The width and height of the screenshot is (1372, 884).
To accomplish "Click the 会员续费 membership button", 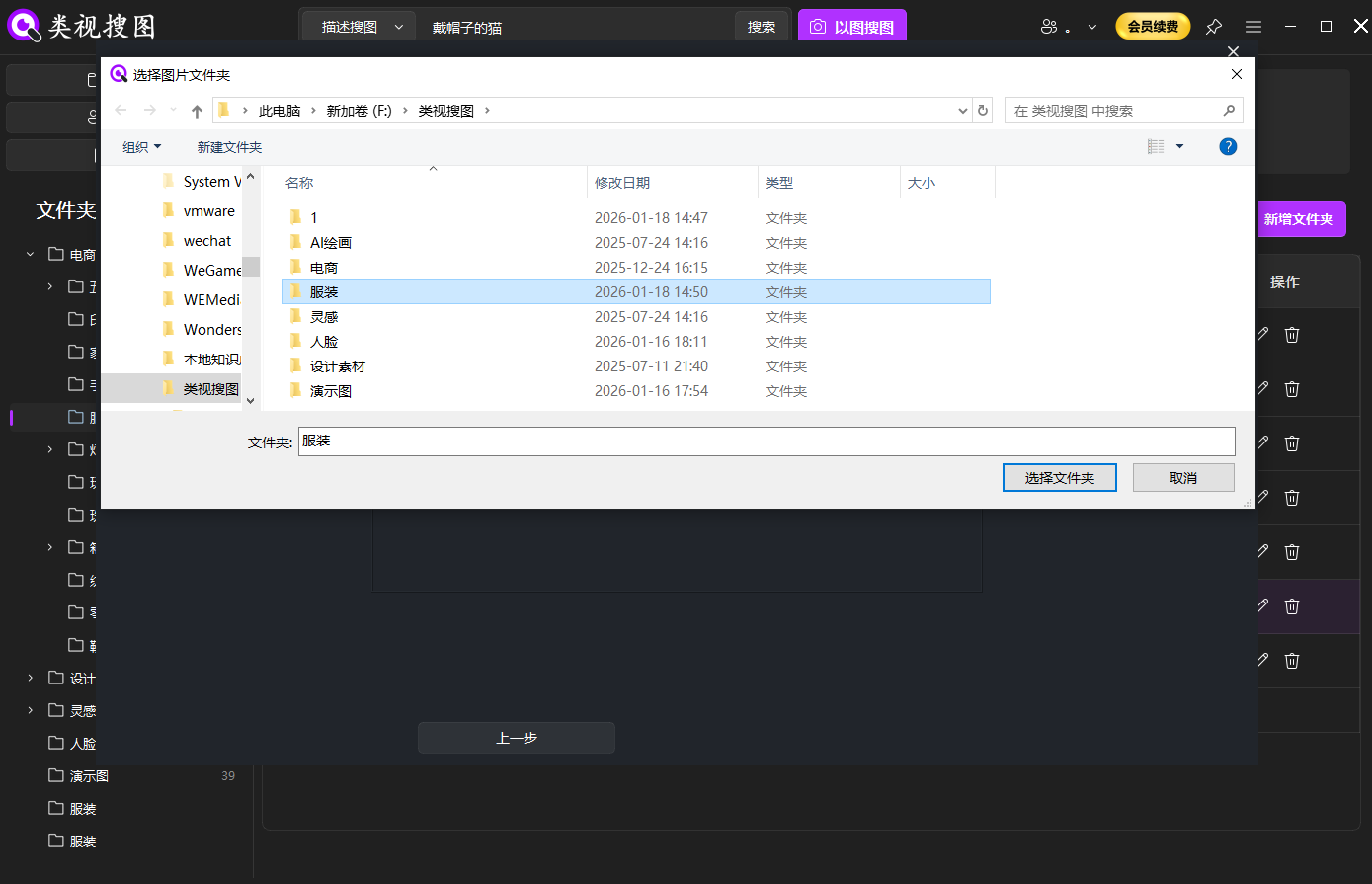I will 1152,26.
